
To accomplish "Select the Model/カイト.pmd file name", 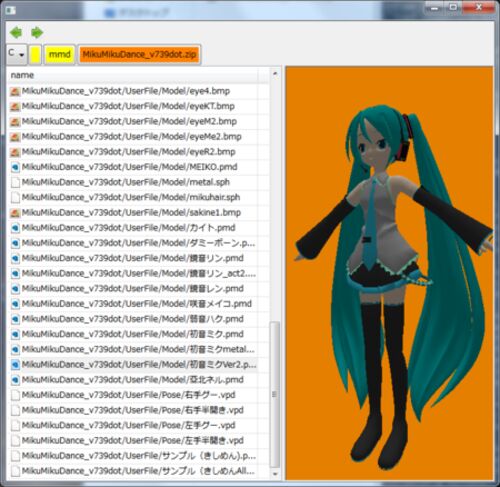I will 129,228.
